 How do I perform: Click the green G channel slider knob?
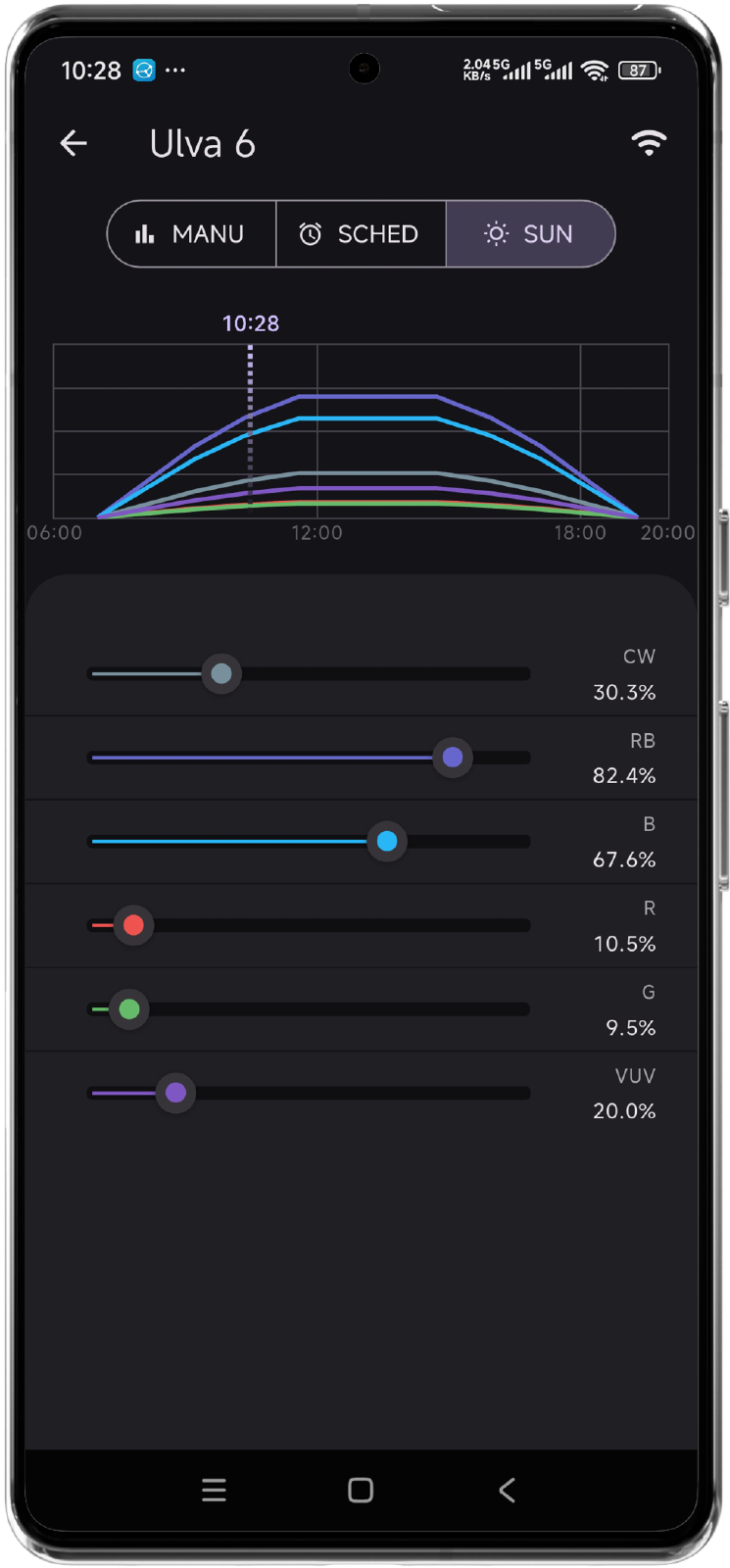point(129,1009)
